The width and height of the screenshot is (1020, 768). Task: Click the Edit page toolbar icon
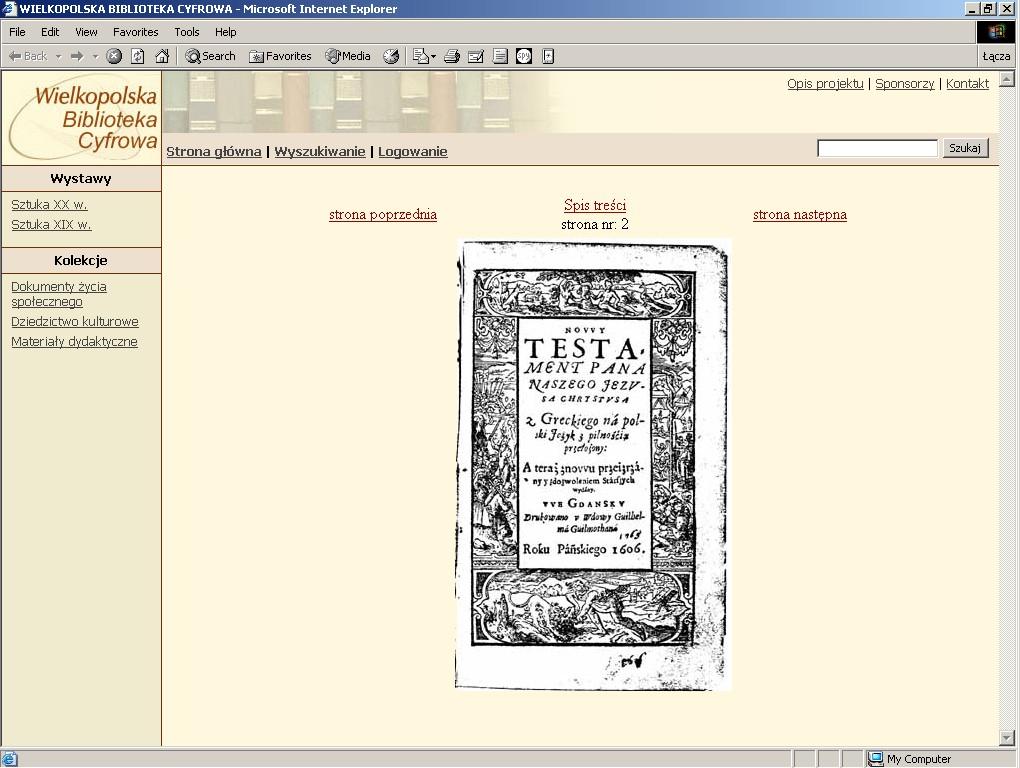(476, 57)
